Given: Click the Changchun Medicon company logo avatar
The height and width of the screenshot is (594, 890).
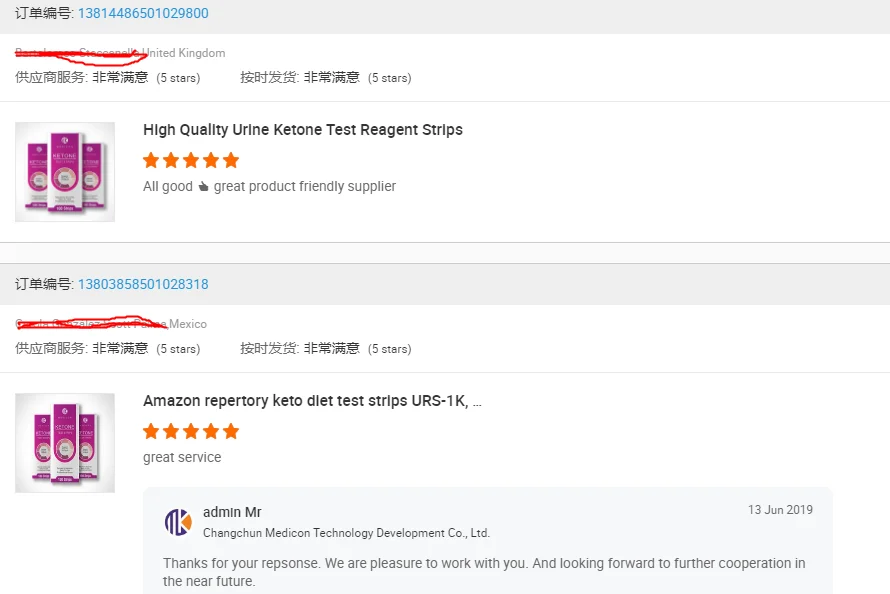Looking at the screenshot, I should 178,522.
